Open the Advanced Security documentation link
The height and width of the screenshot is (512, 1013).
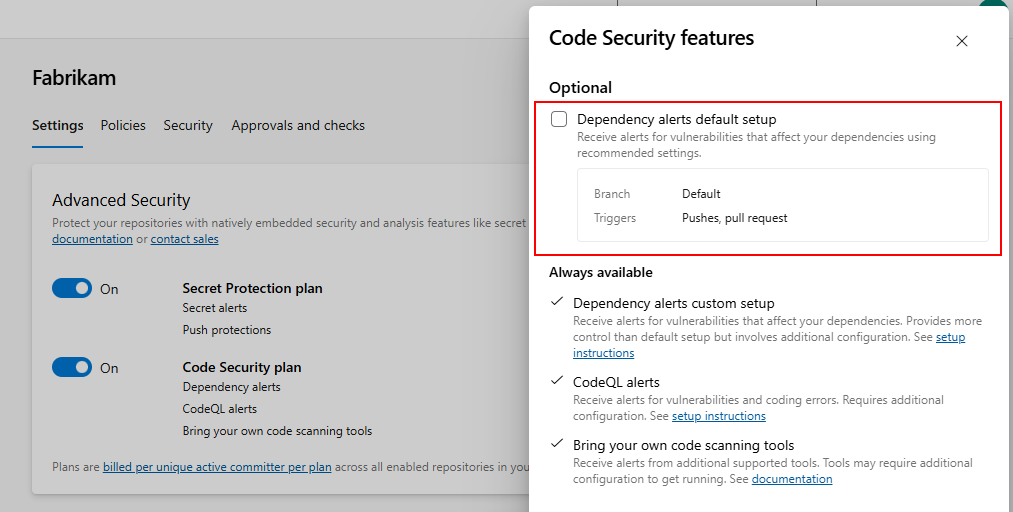point(92,239)
